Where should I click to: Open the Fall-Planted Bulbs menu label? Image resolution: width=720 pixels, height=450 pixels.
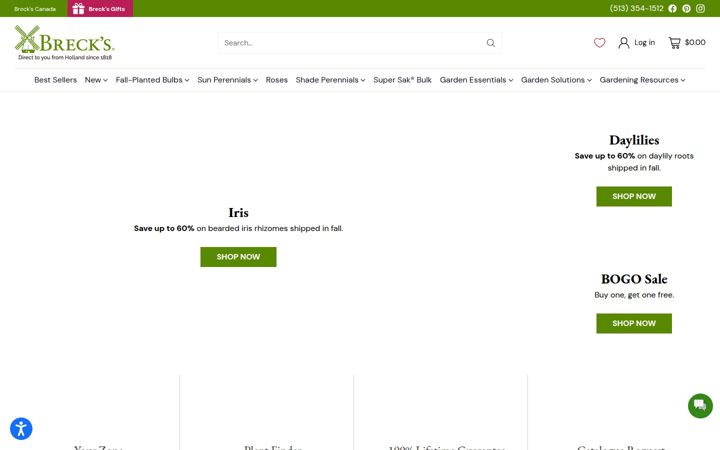(x=149, y=80)
